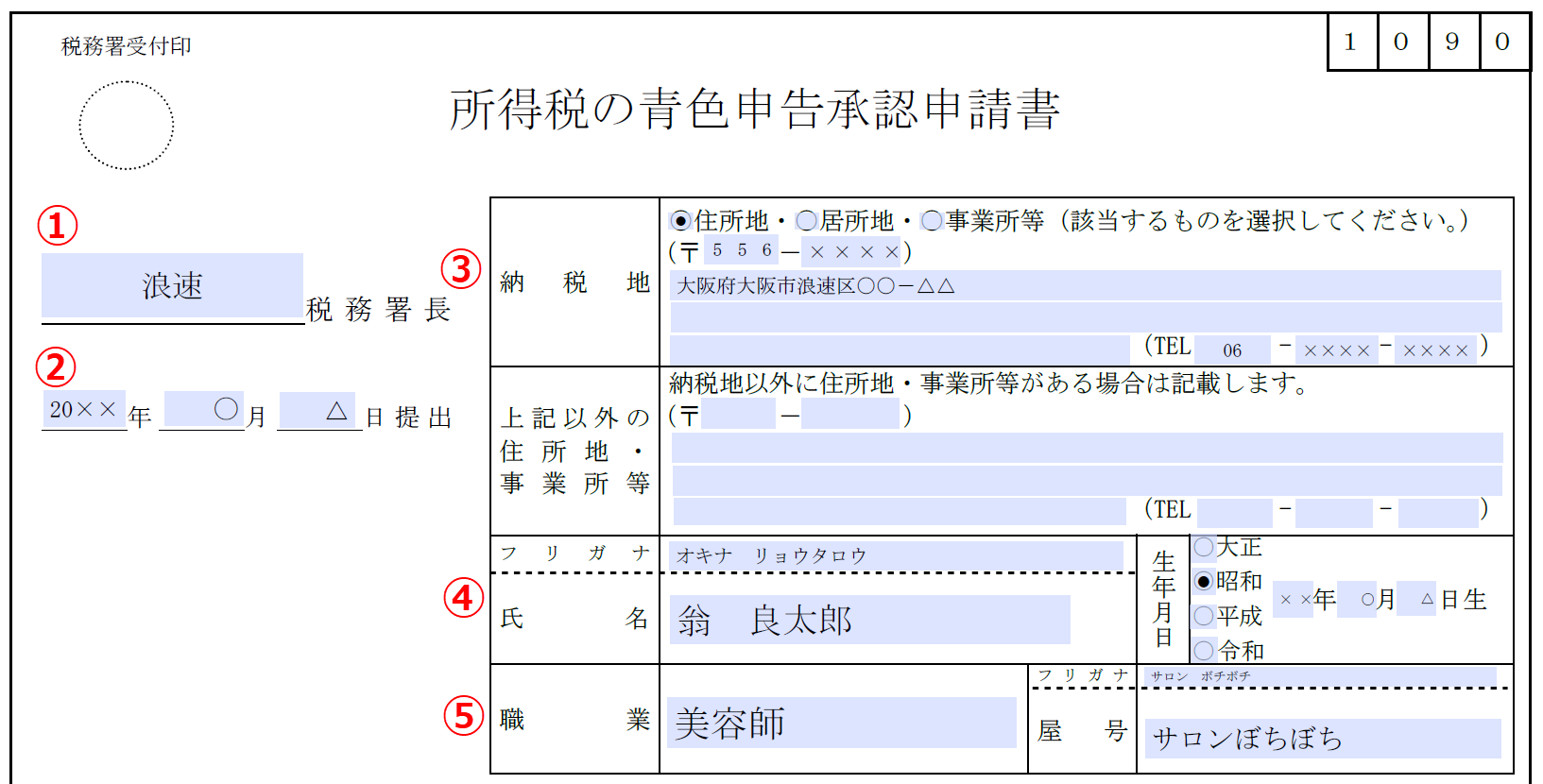1543x784 pixels.
Task: Click the submission day field before 日提出
Action: coord(317,410)
